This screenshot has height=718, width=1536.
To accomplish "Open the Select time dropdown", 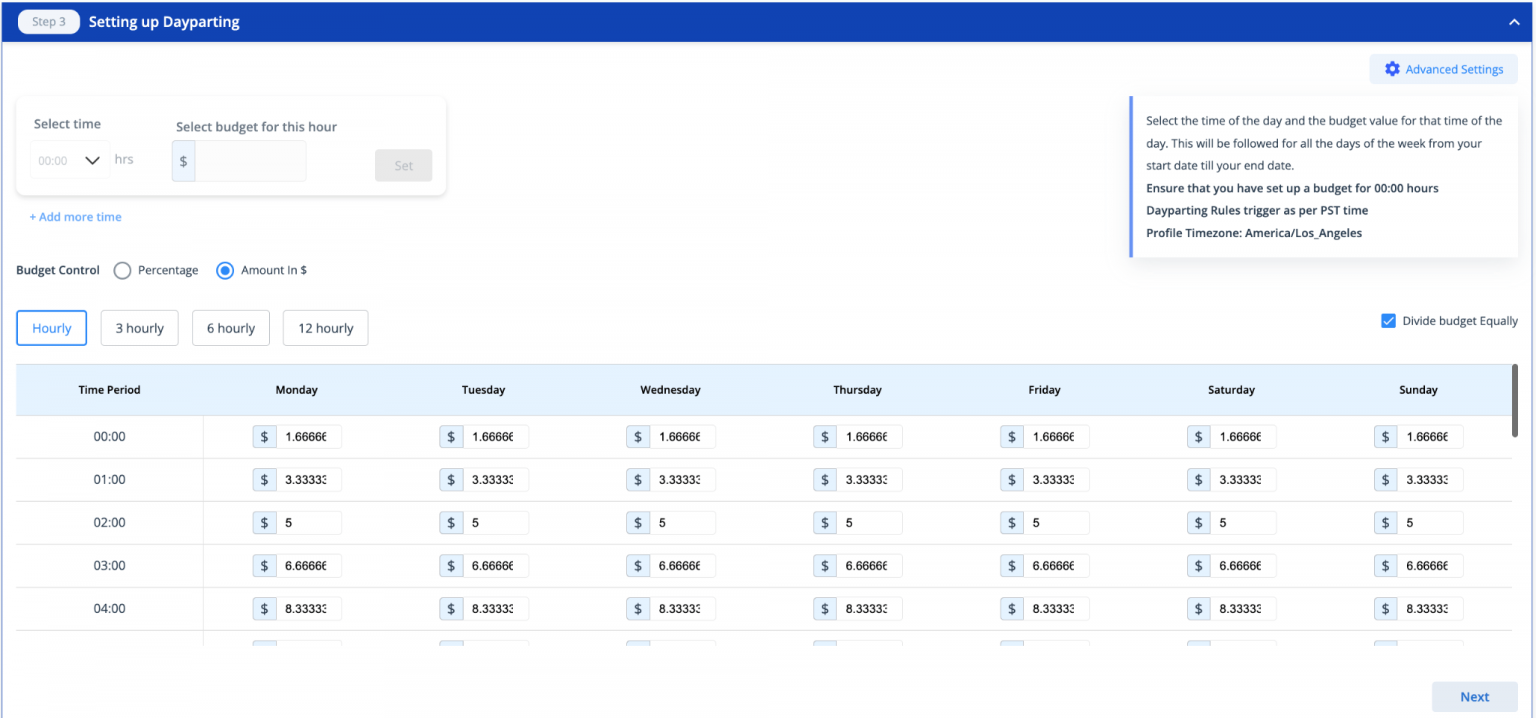I will click(x=70, y=160).
